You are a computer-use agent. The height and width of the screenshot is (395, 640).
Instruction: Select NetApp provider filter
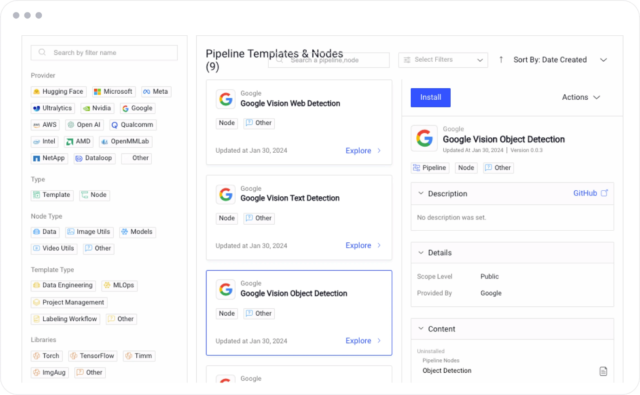pyautogui.click(x=49, y=158)
